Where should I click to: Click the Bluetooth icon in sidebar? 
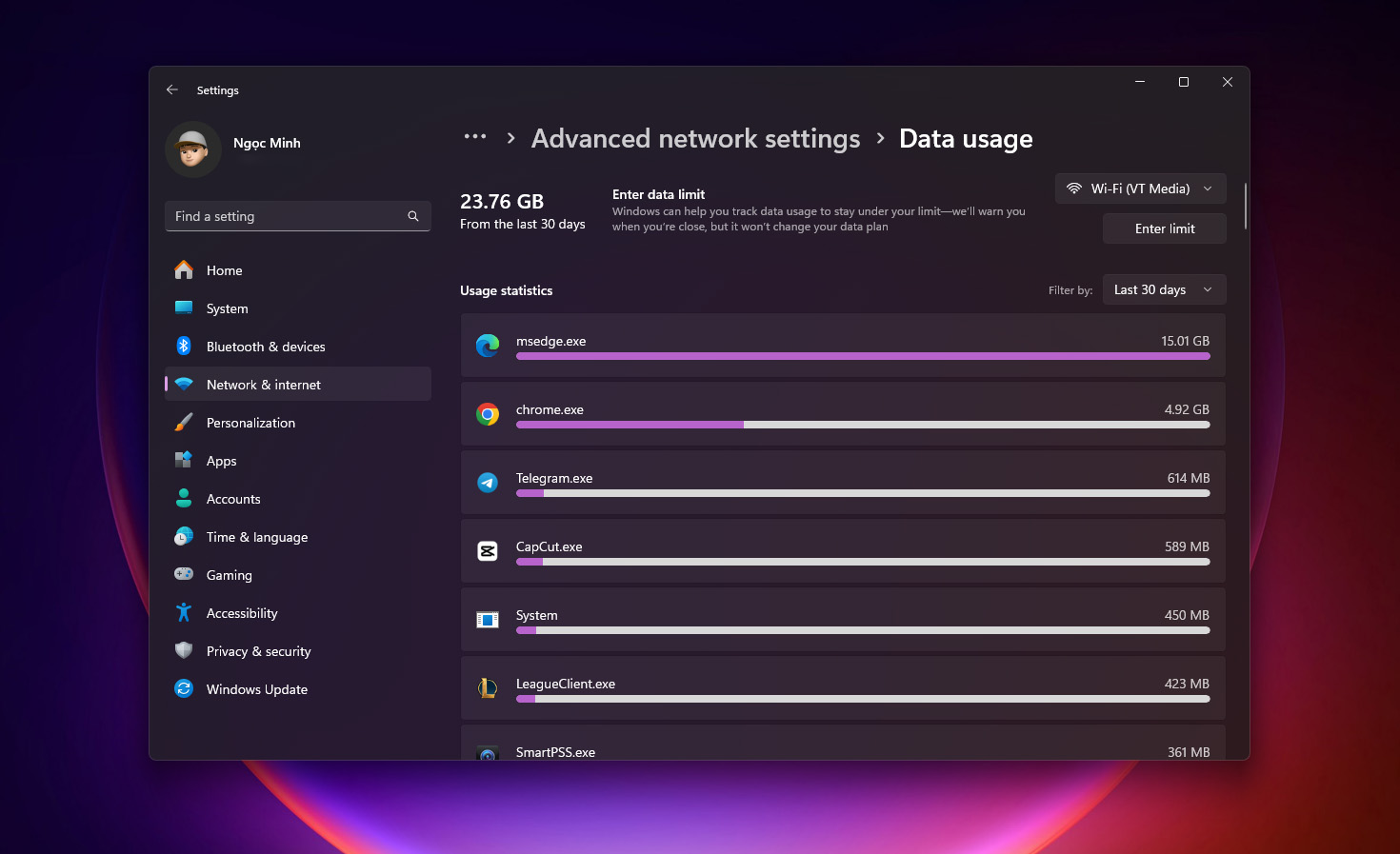pyautogui.click(x=184, y=346)
